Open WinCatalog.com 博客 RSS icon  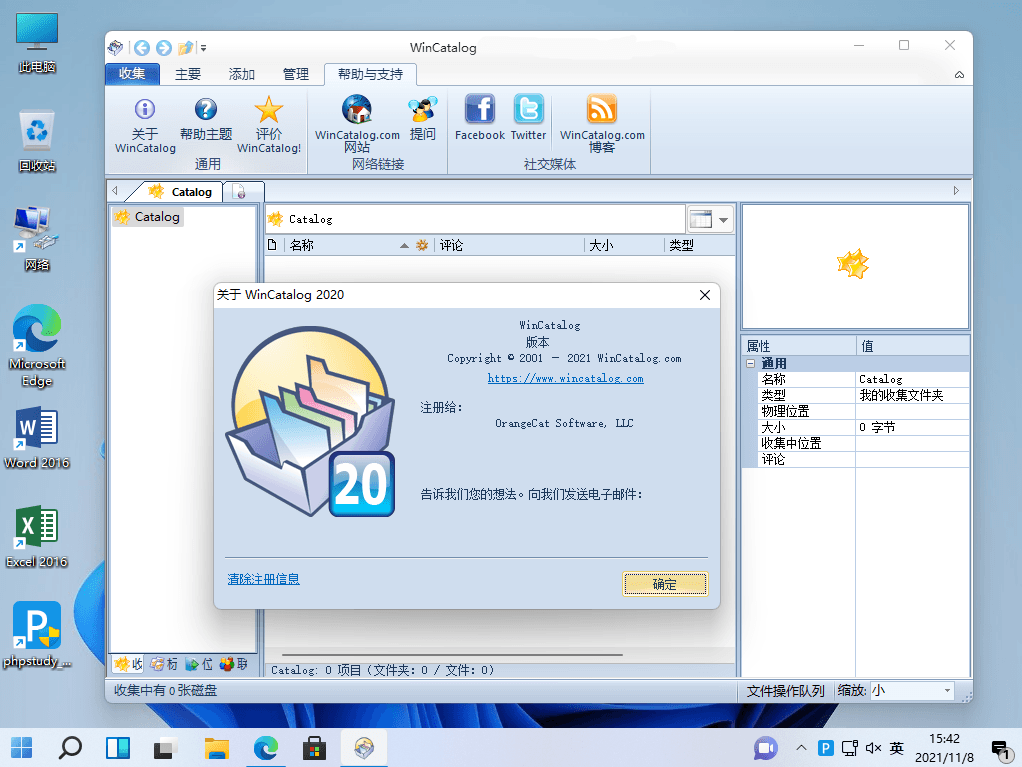tap(602, 124)
